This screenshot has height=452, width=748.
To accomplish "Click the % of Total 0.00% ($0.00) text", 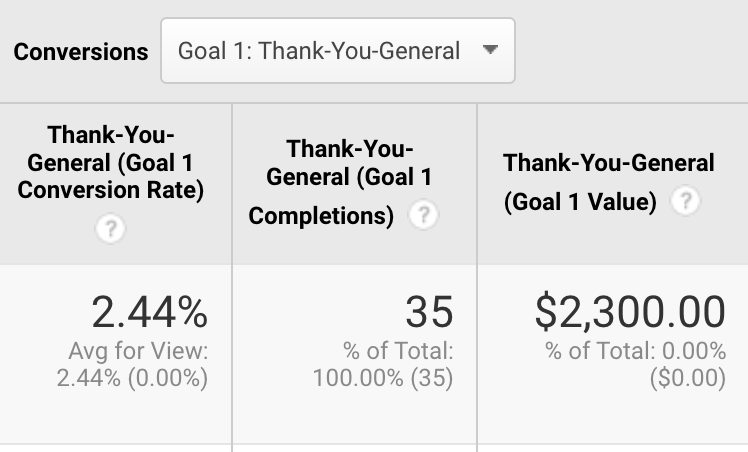I will pyautogui.click(x=635, y=365).
